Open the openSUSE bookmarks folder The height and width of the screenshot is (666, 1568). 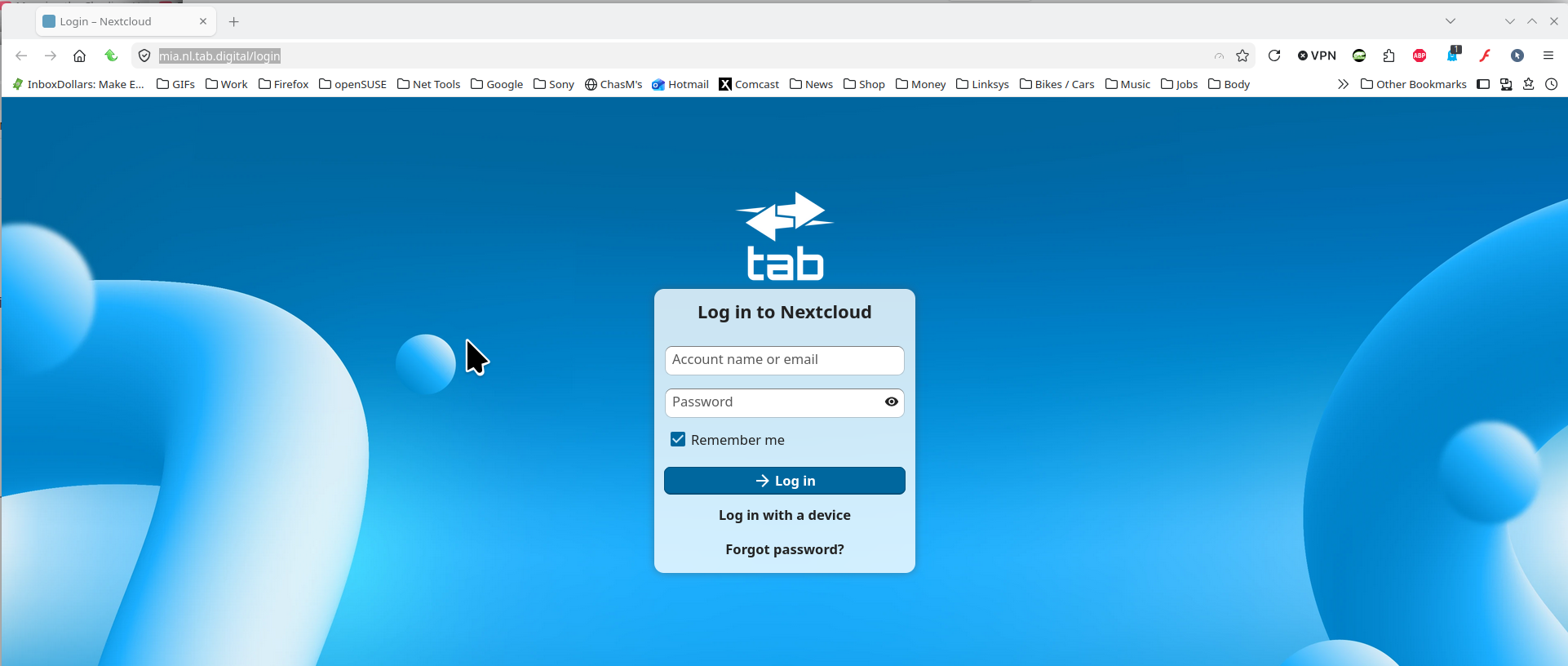pyautogui.click(x=353, y=84)
